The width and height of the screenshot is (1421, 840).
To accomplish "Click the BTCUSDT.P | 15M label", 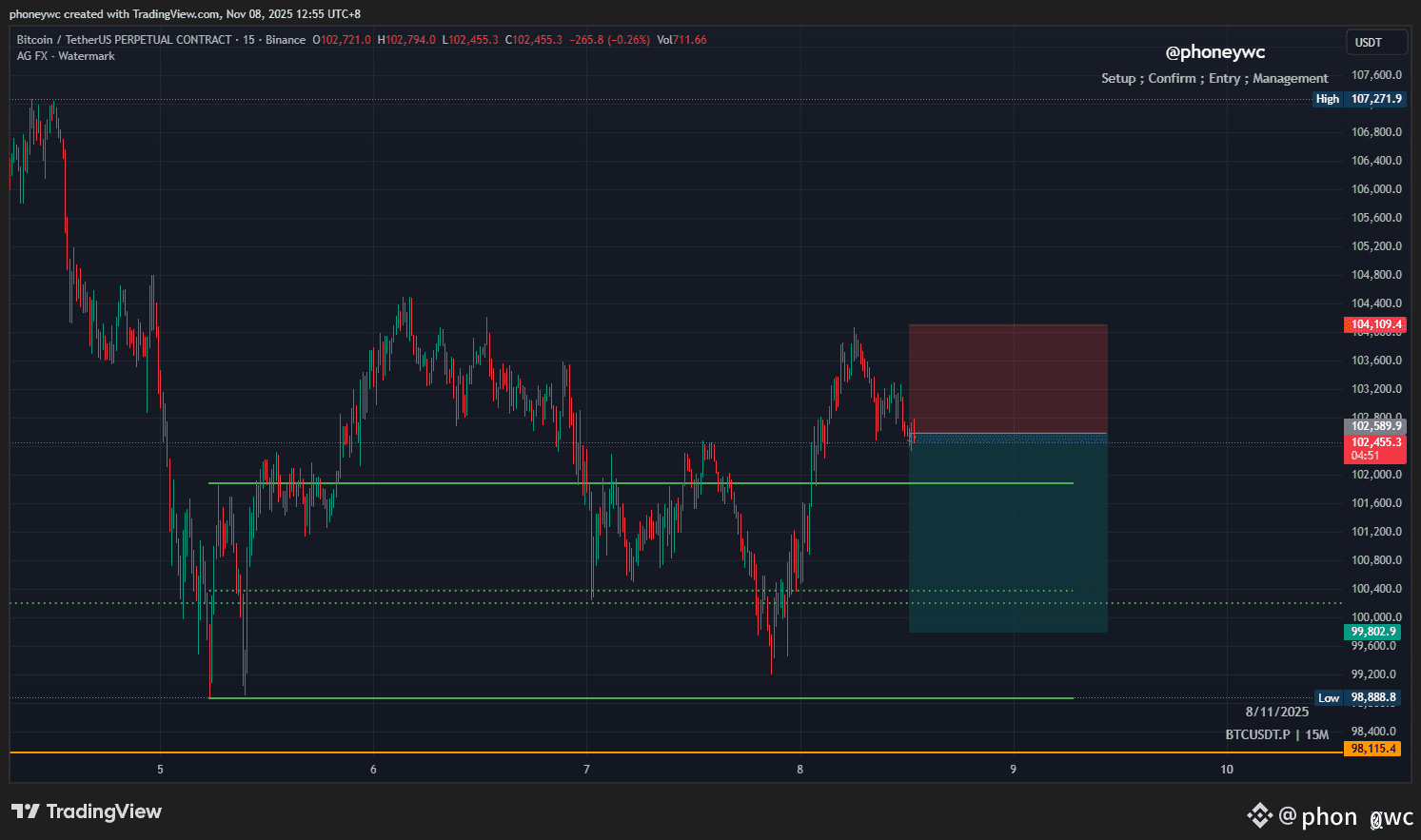I will click(x=1277, y=734).
